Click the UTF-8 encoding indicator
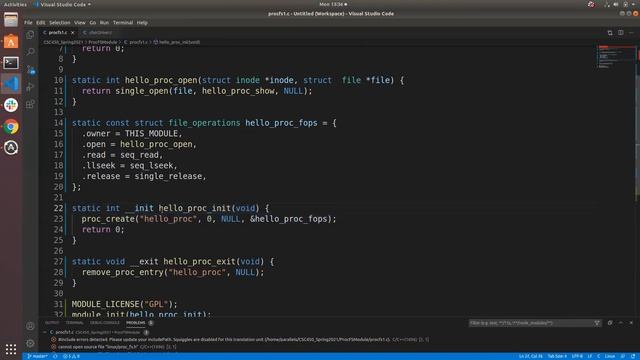This screenshot has height=360, width=640. (x=578, y=356)
